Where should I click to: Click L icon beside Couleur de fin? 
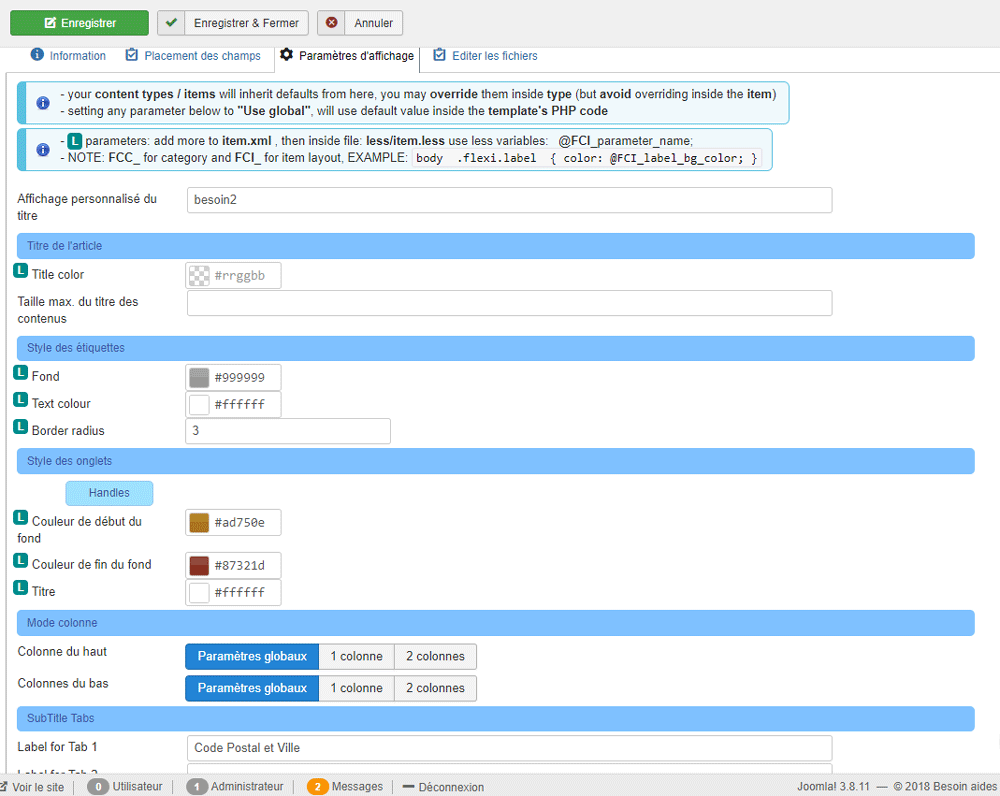(x=20, y=561)
